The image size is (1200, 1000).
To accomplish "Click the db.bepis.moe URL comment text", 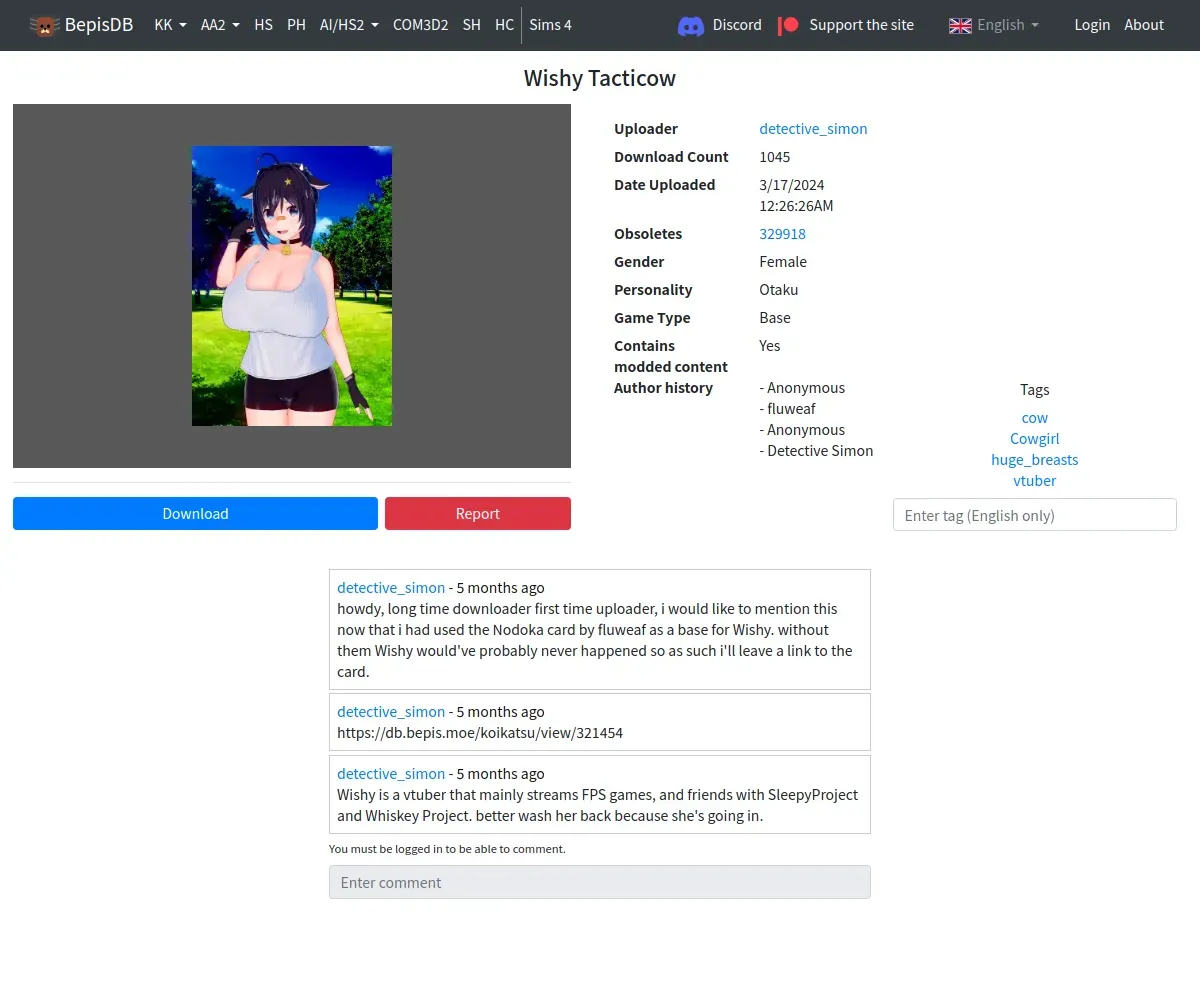I will (480, 732).
